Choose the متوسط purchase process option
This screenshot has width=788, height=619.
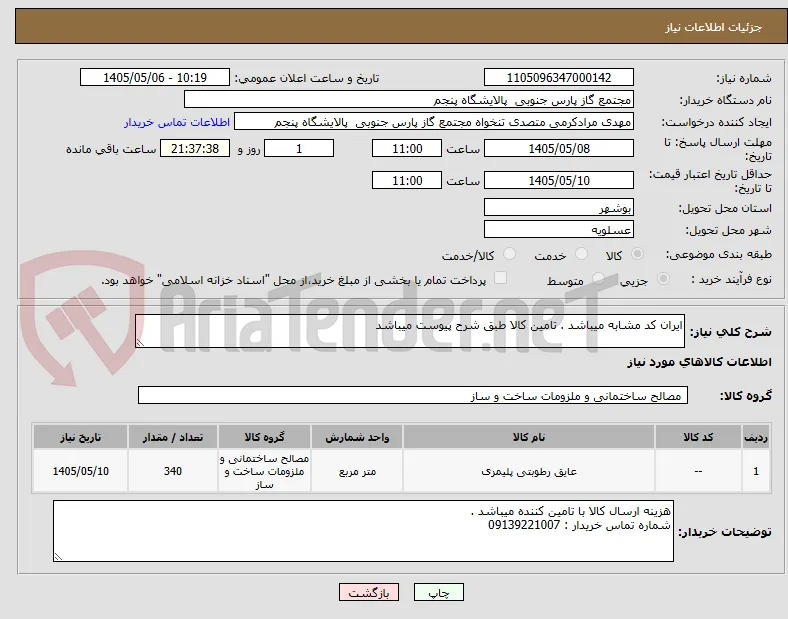coord(598,279)
